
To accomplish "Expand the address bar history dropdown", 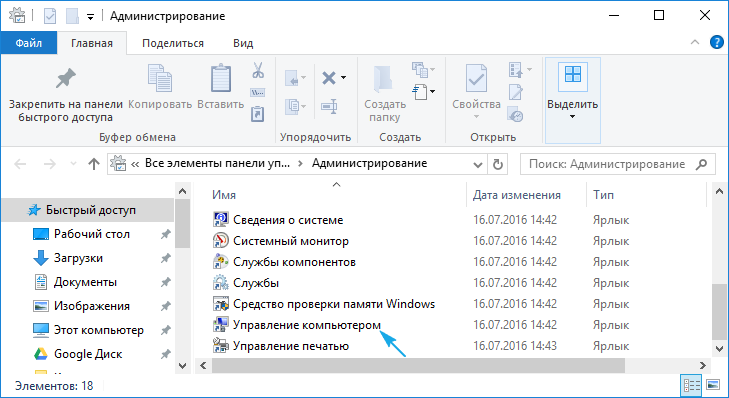I will point(477,164).
